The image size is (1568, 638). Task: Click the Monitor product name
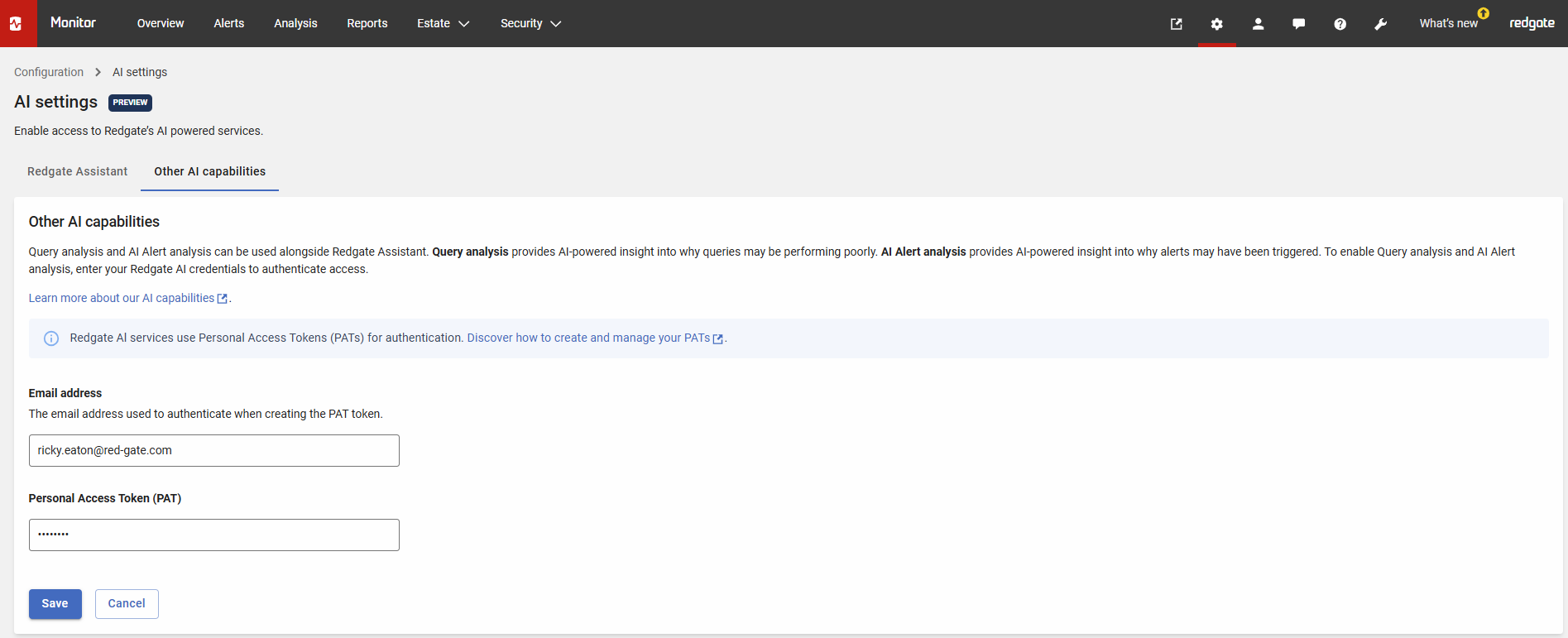click(73, 22)
